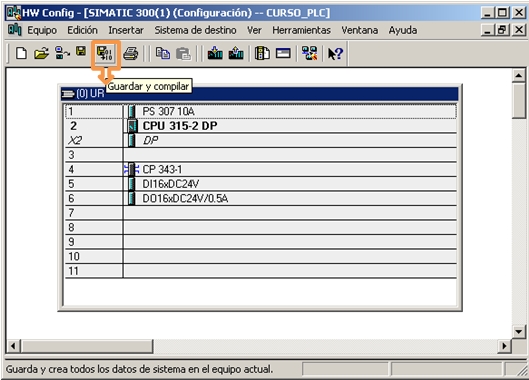Select the DP sub-slot row

(261, 140)
